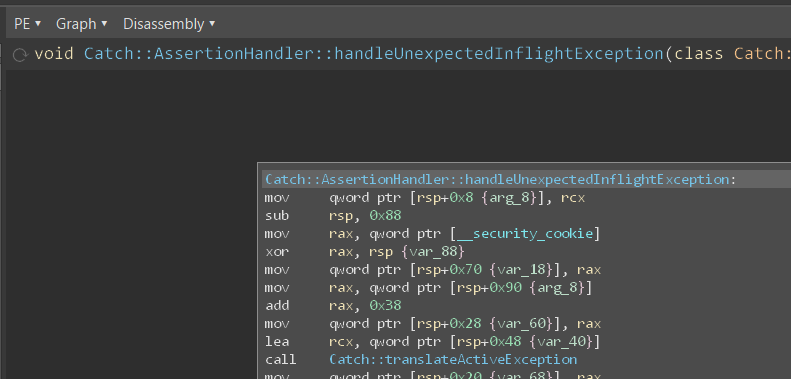The width and height of the screenshot is (791, 379).
Task: Select the graph block title handleUnexpectedInflightException label
Action: pyautogui.click(x=597, y=180)
